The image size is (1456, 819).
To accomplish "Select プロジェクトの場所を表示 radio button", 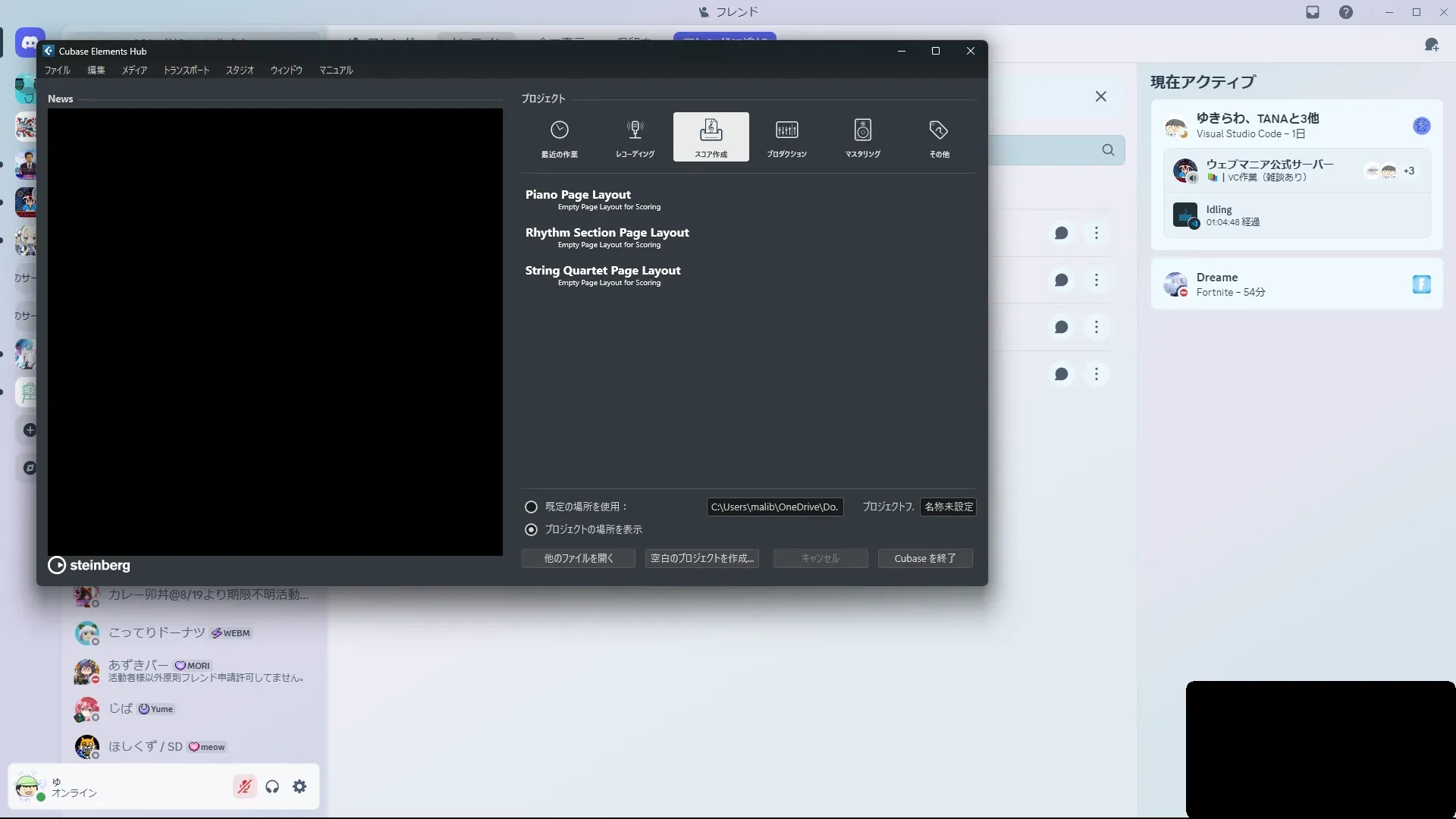I will click(x=532, y=529).
